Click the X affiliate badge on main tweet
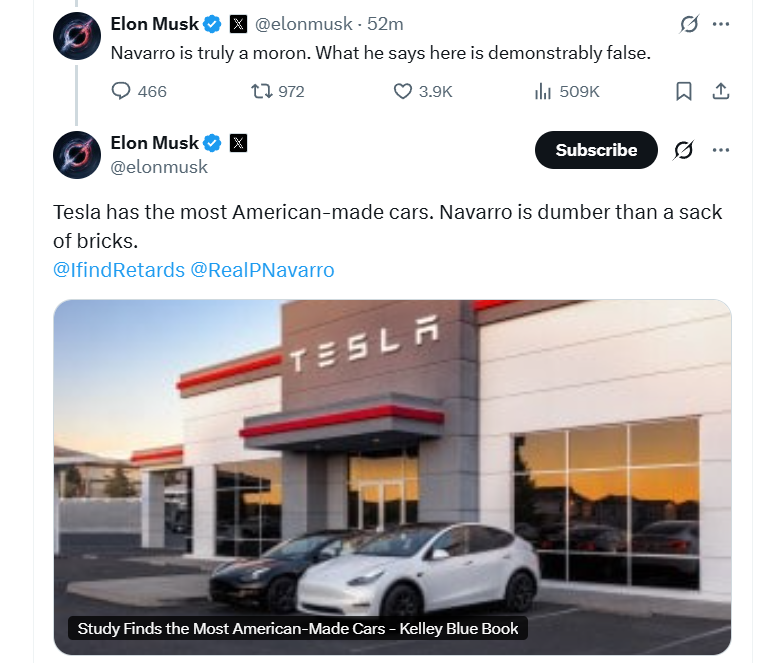Viewport: 757px width, 663px height. (238, 143)
